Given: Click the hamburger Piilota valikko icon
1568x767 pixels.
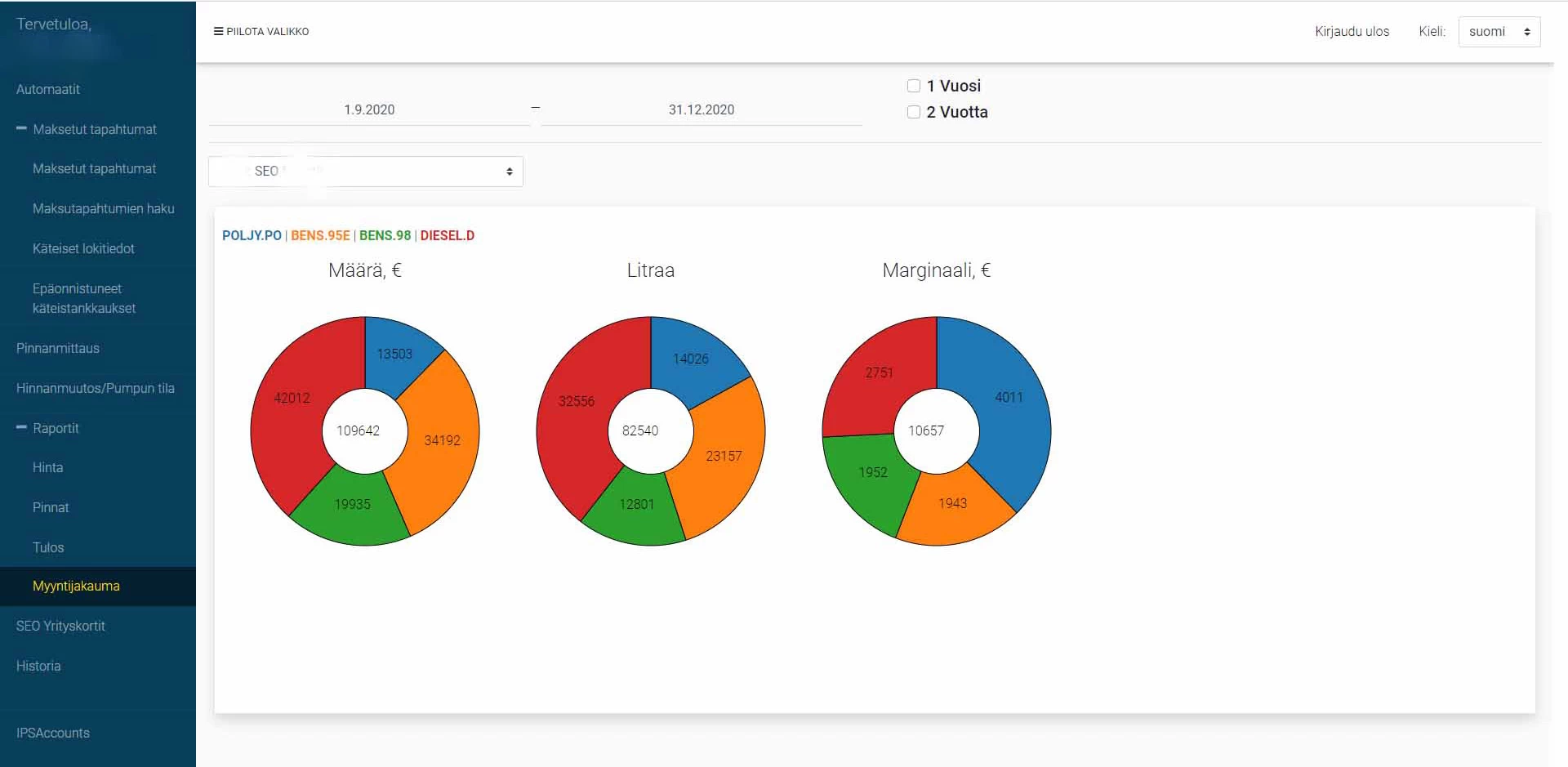Looking at the screenshot, I should [x=218, y=32].
